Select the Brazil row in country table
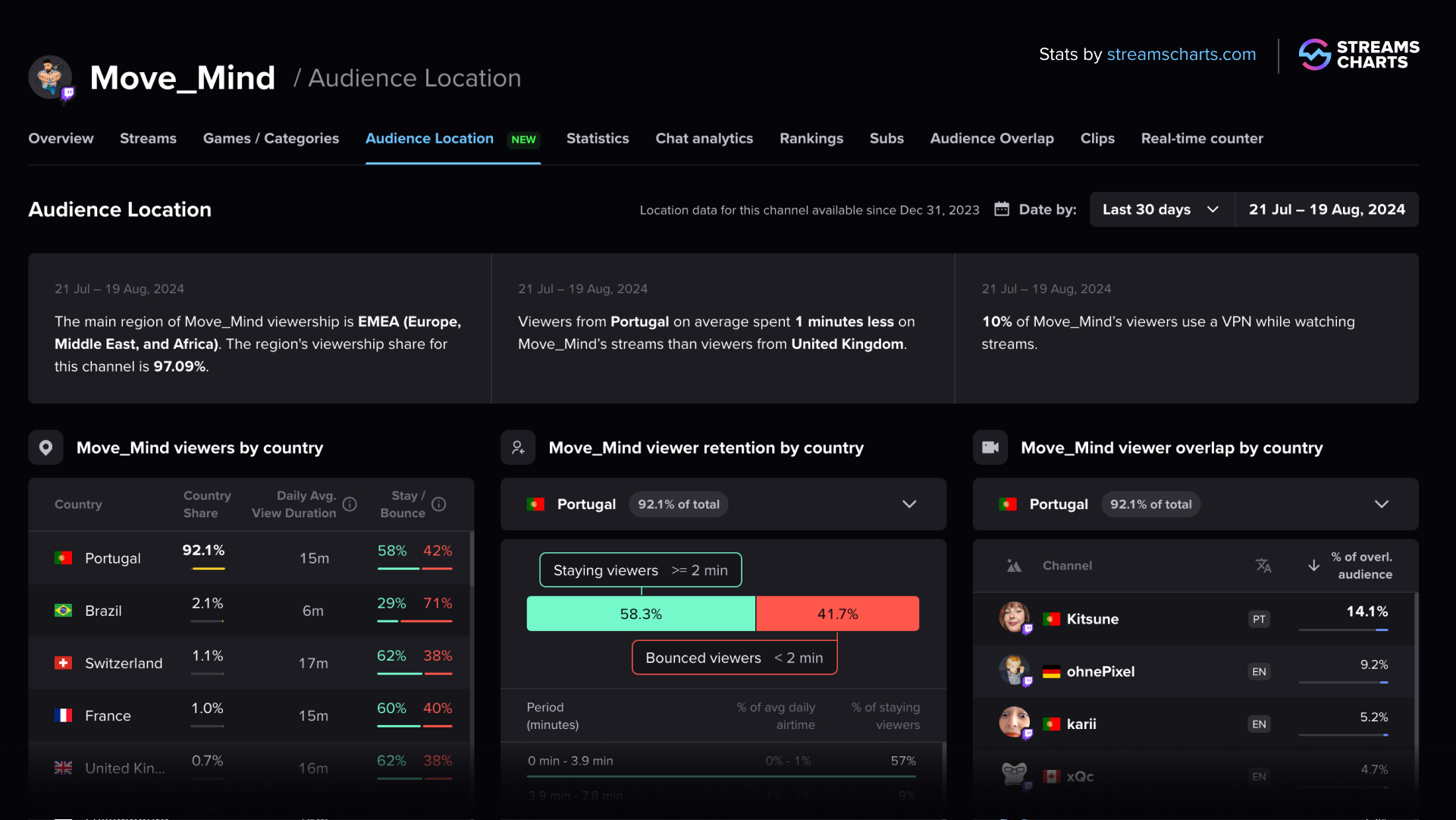The height and width of the screenshot is (820, 1456). point(103,611)
